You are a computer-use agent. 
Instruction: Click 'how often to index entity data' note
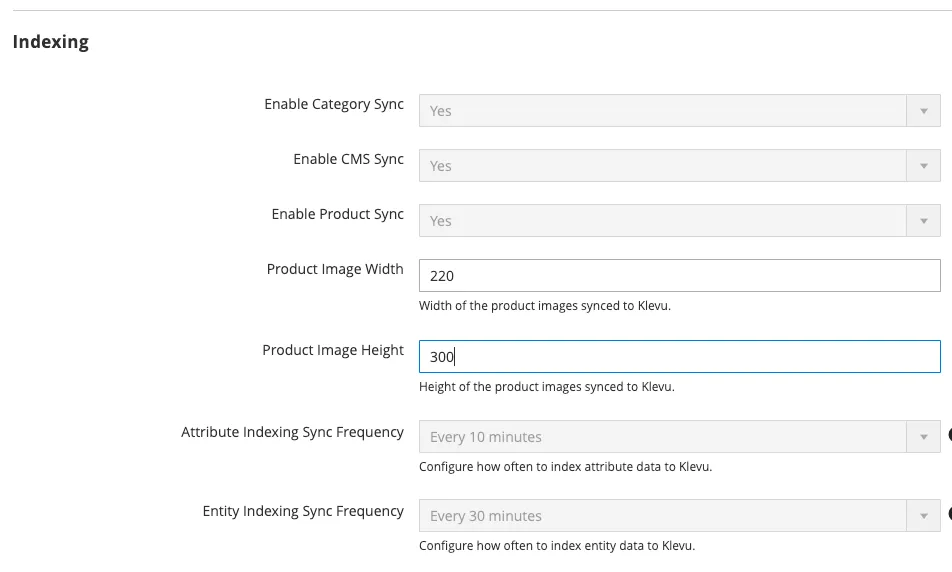557,545
